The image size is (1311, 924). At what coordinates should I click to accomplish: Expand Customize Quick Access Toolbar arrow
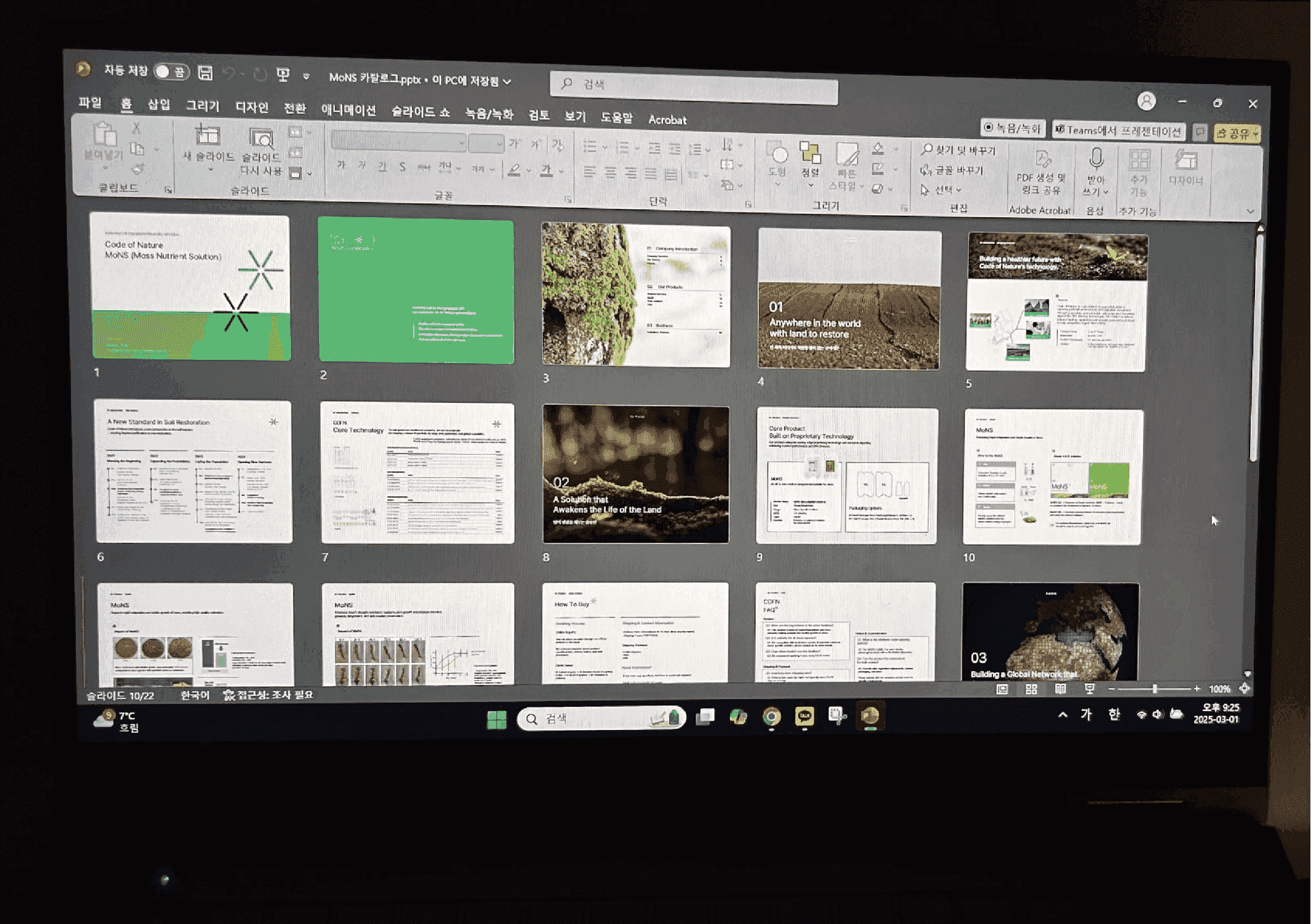click(306, 76)
